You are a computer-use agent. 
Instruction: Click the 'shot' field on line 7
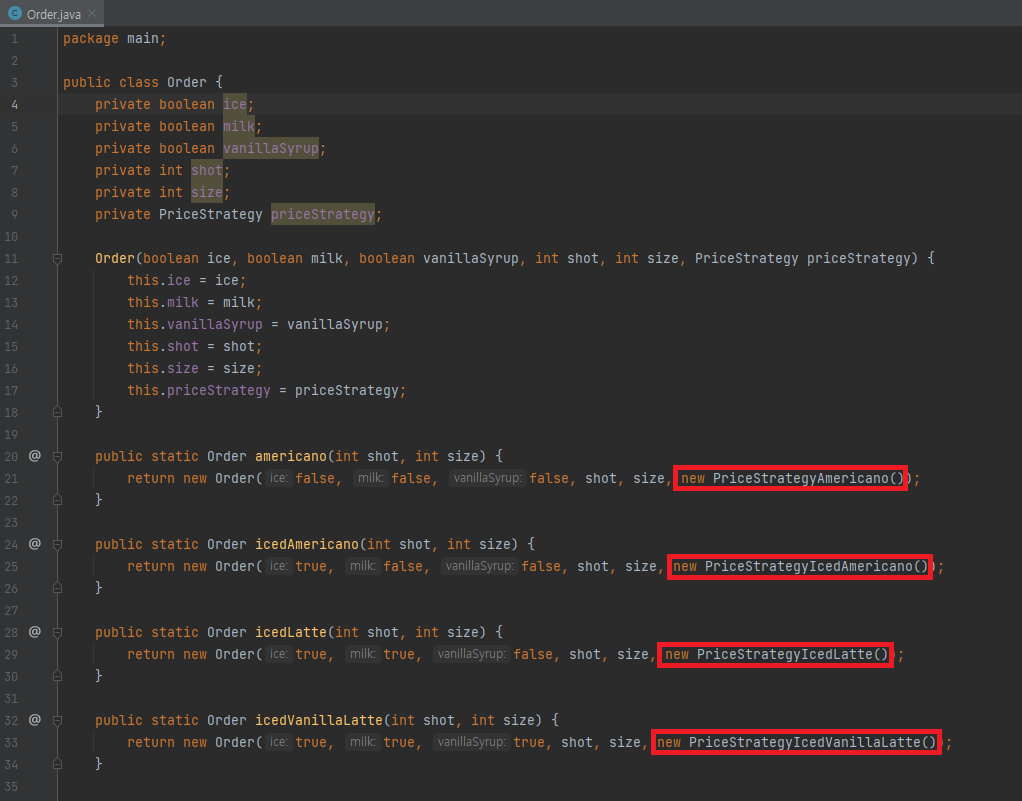tap(207, 170)
